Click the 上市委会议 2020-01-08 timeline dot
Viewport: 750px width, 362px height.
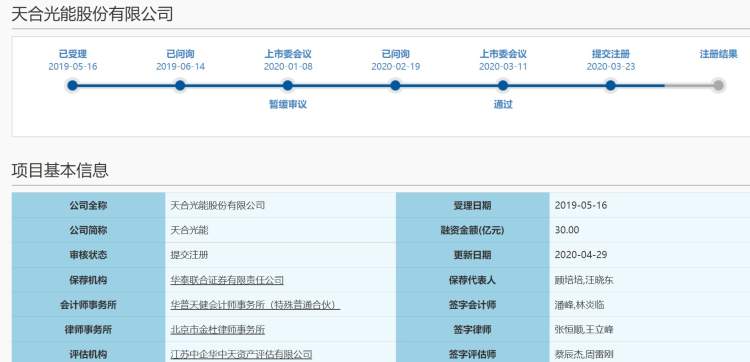(x=287, y=86)
